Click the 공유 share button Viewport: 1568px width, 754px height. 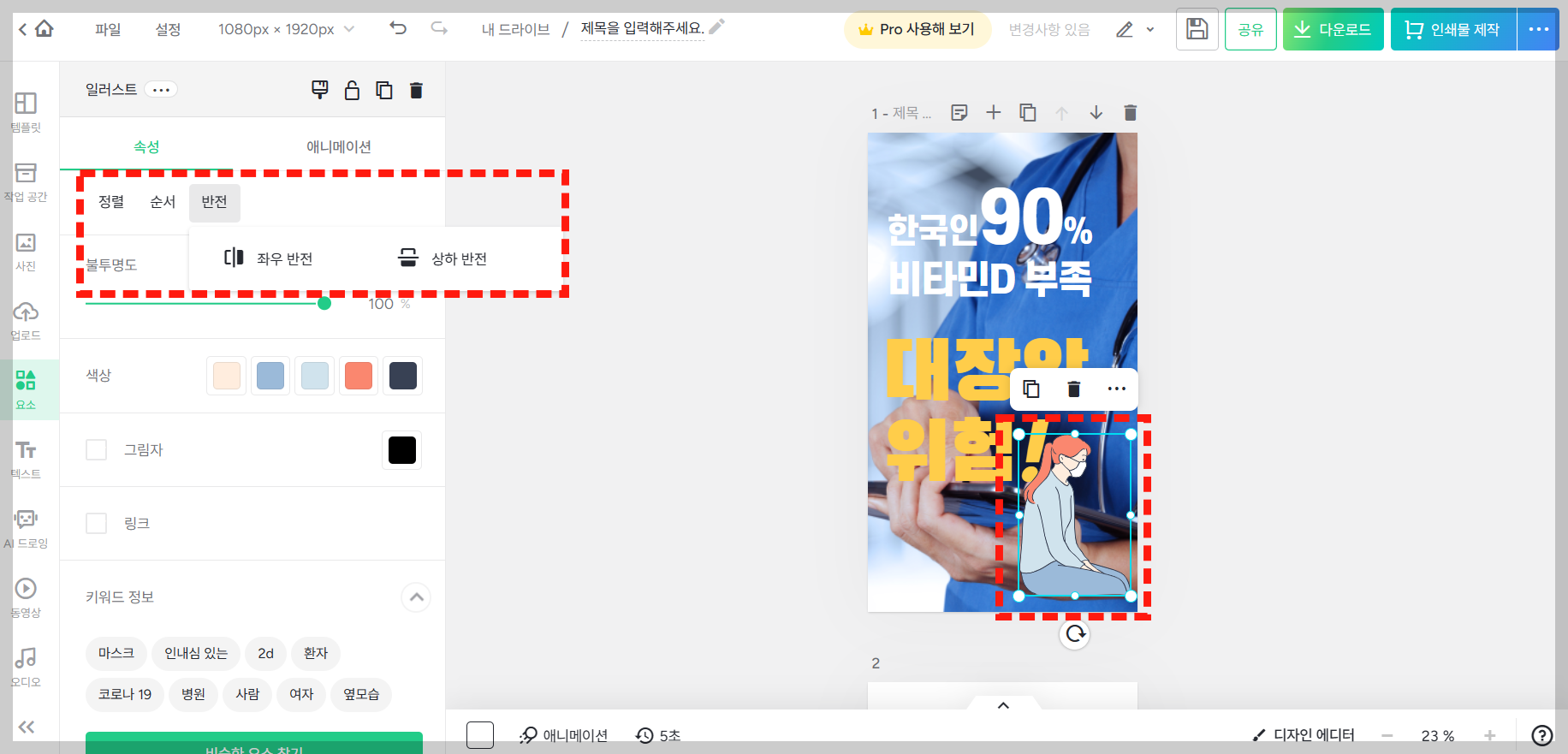(x=1250, y=29)
